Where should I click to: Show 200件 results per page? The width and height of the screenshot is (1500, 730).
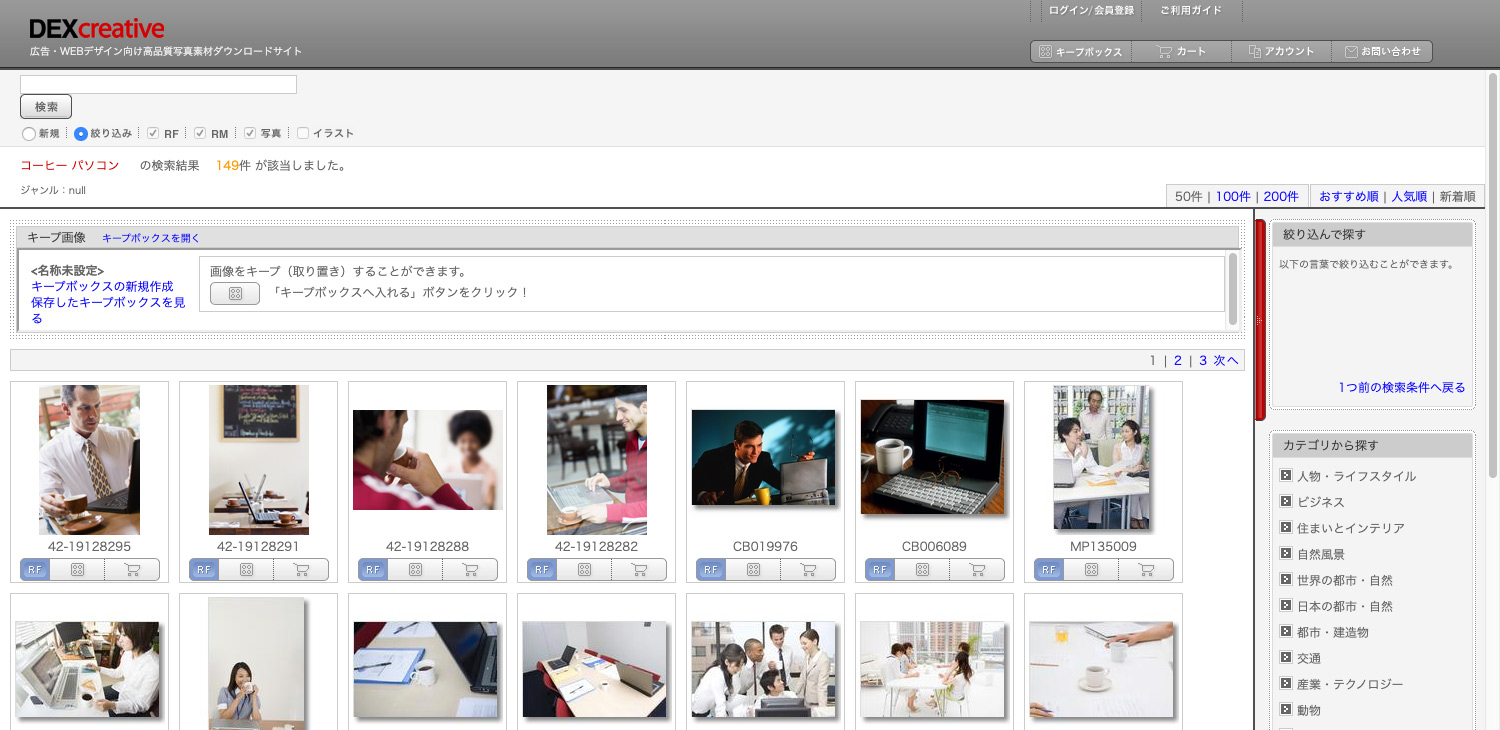click(1281, 197)
